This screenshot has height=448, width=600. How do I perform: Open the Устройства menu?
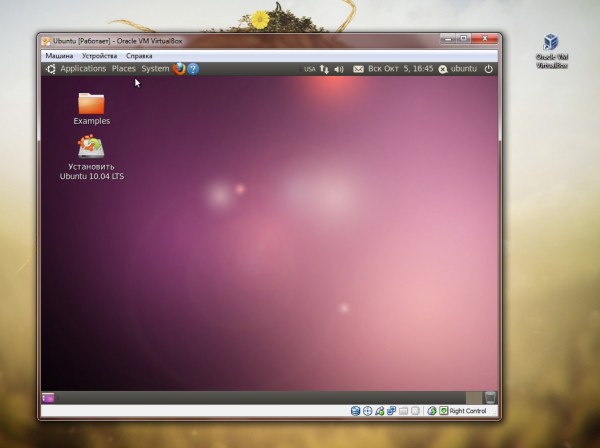pyautogui.click(x=99, y=56)
